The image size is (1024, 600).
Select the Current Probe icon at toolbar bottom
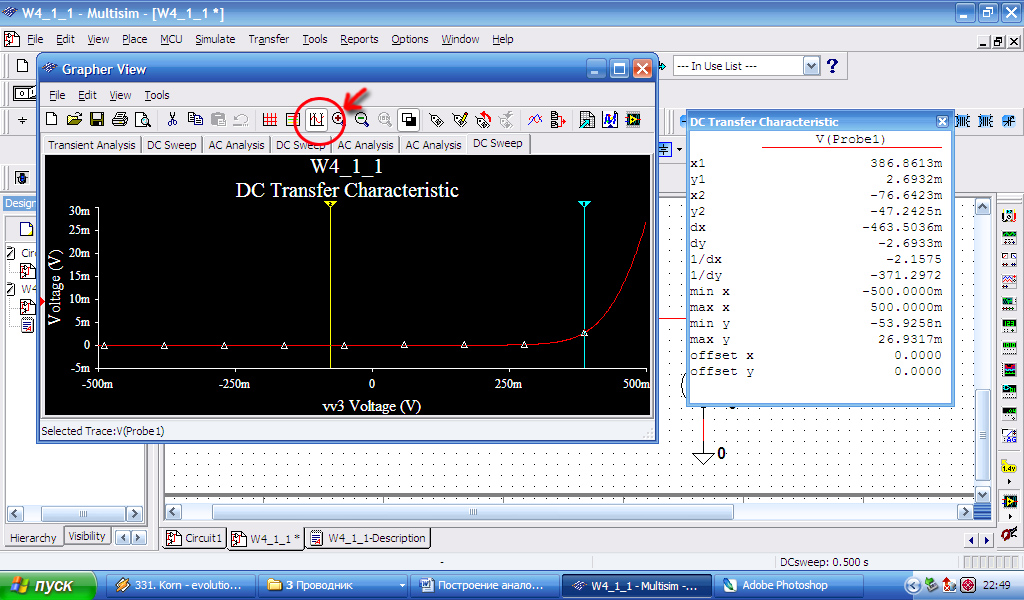tap(1009, 535)
